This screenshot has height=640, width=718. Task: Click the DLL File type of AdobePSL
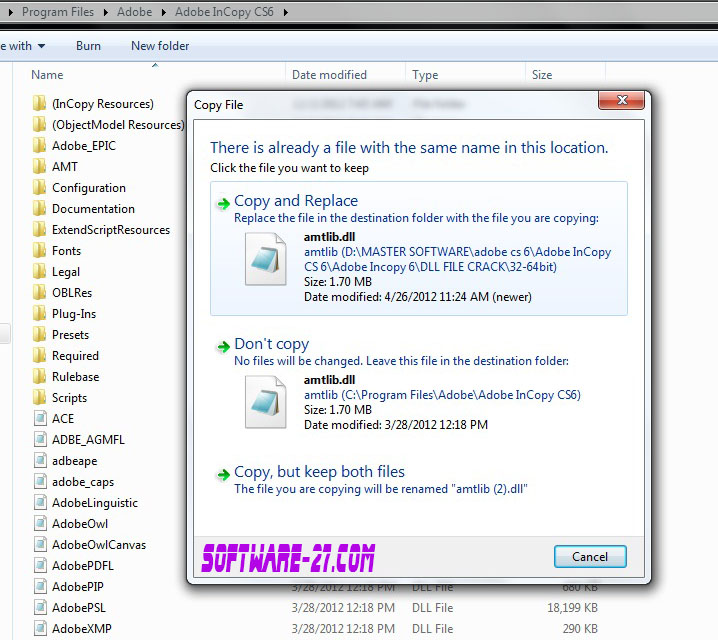tap(432, 607)
